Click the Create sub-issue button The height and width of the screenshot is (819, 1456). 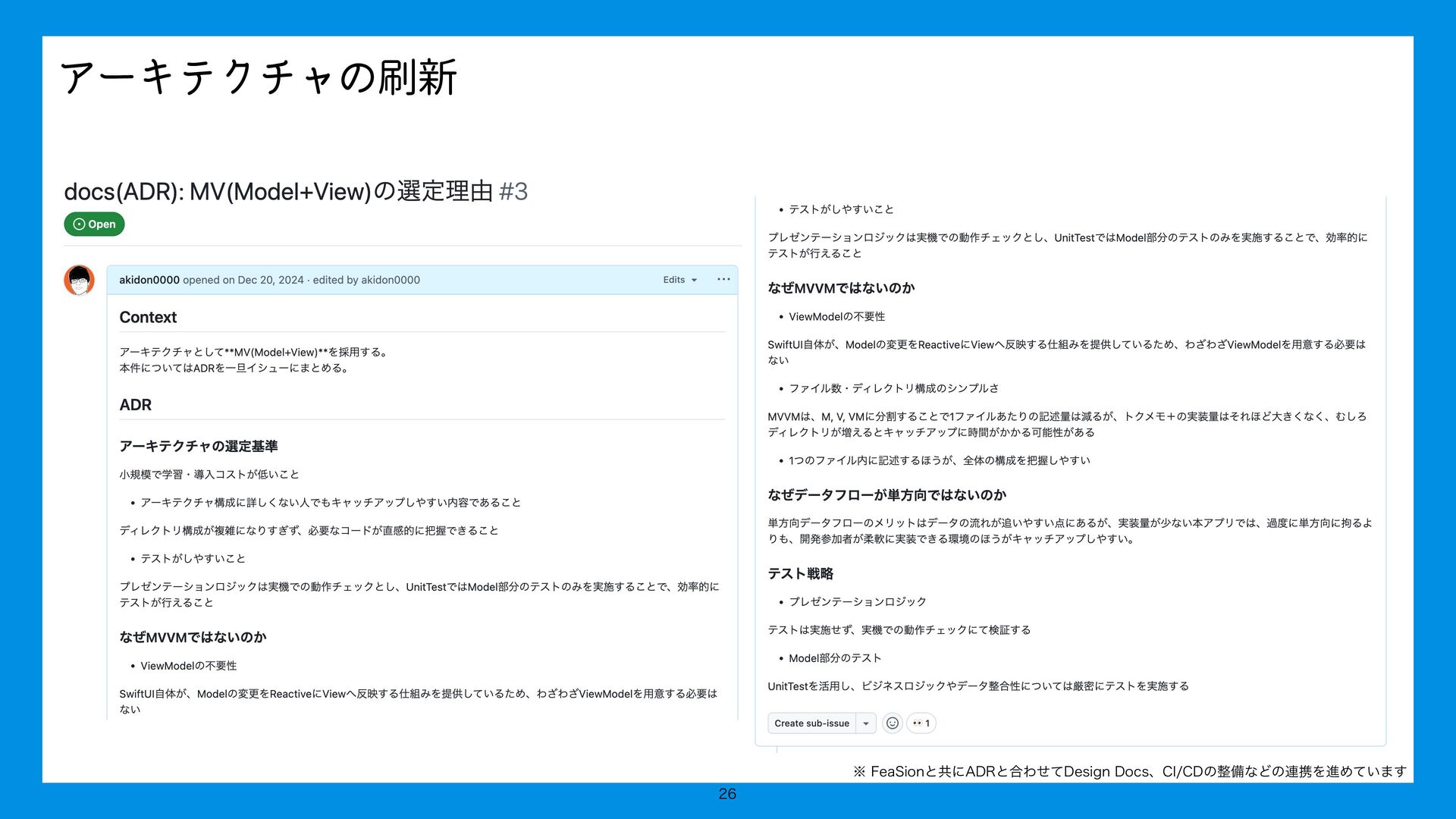[x=811, y=723]
